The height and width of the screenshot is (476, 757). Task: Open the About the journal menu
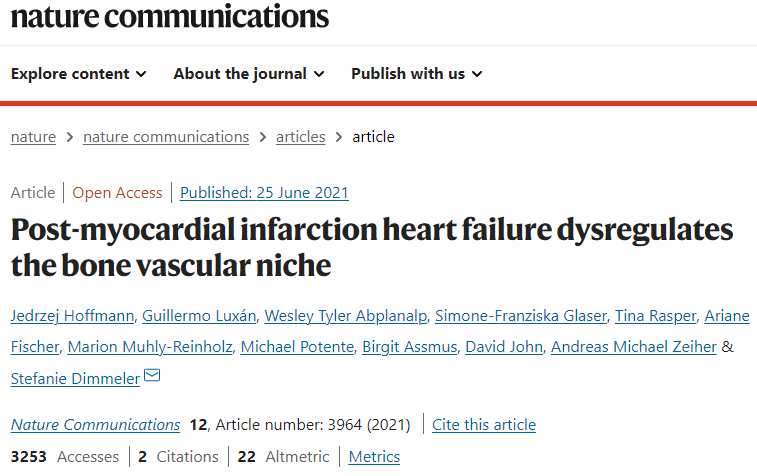coord(248,74)
